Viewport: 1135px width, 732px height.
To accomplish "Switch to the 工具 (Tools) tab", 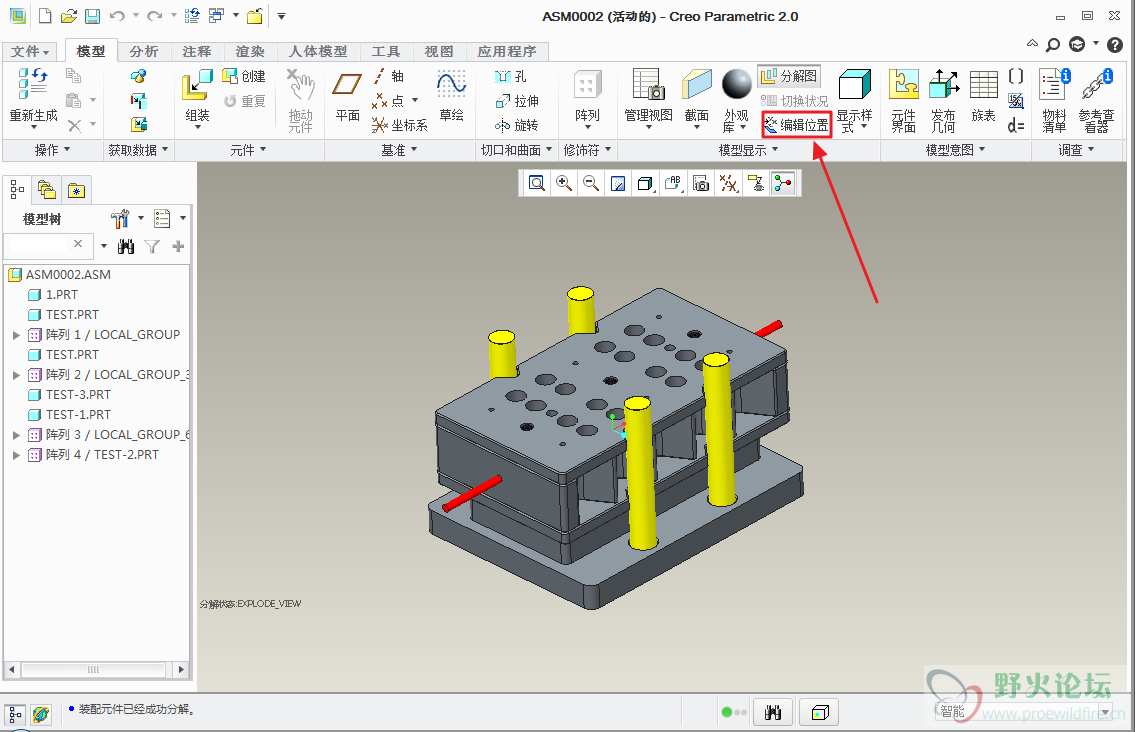I will click(386, 51).
